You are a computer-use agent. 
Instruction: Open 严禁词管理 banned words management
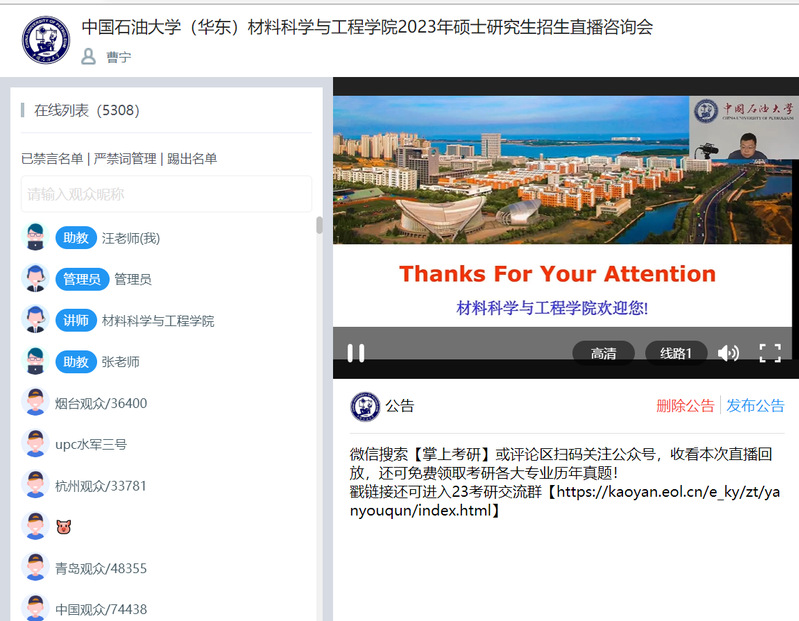125,158
